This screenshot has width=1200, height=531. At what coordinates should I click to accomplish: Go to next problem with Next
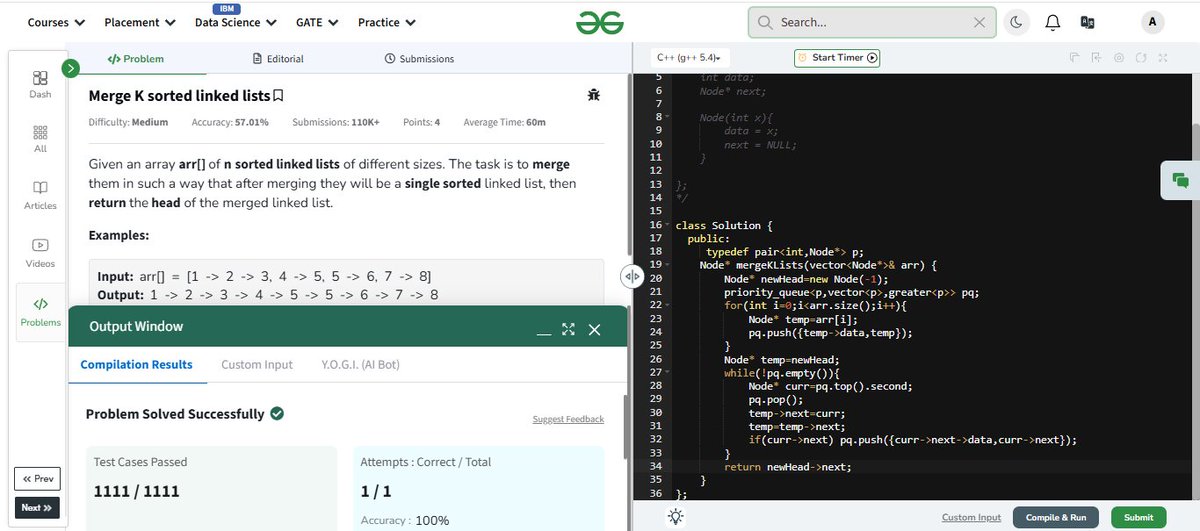(37, 507)
